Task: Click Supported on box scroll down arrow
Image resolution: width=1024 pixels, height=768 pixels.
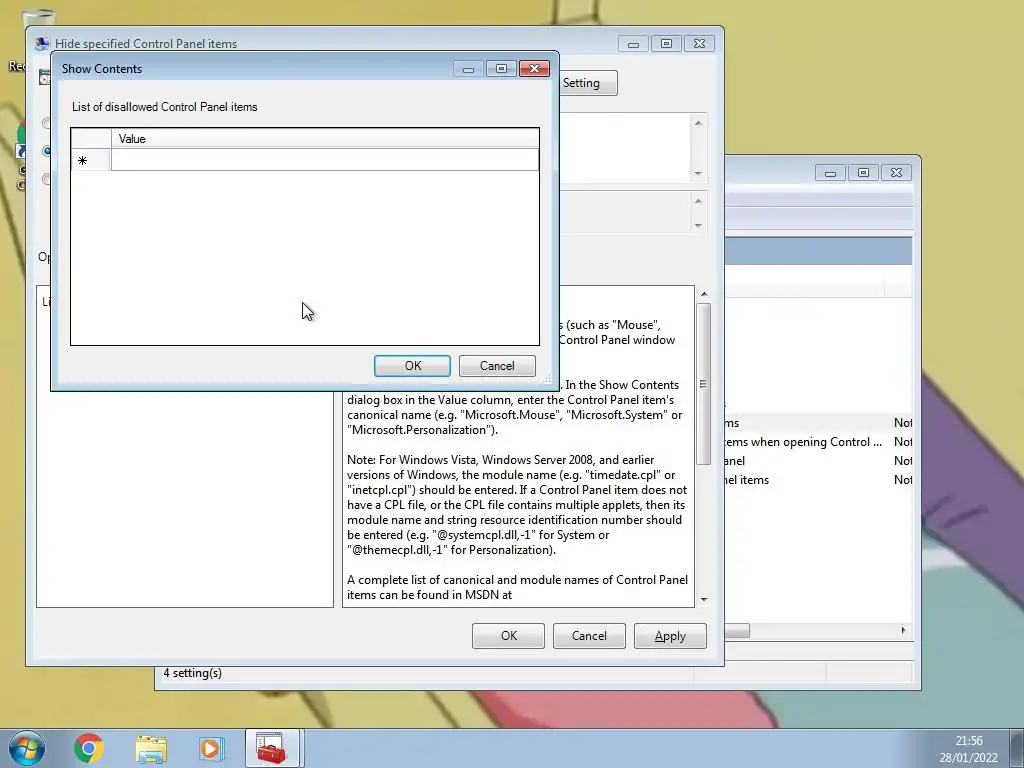Action: (x=698, y=225)
